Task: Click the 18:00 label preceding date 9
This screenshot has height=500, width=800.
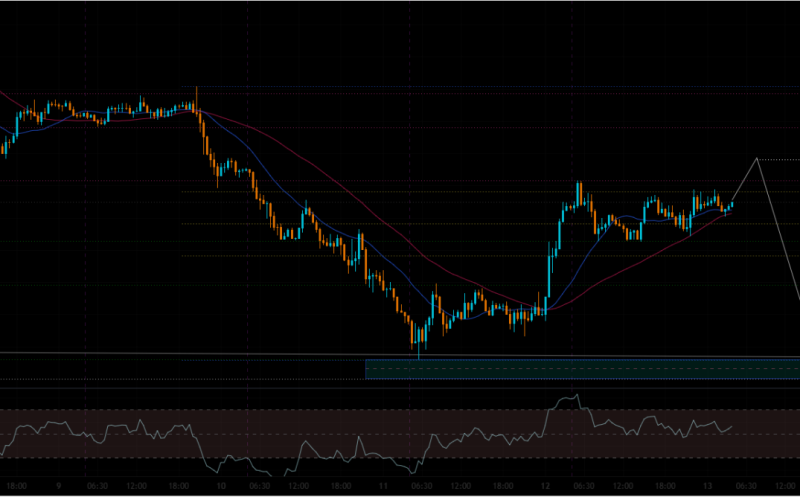Action: tap(16, 486)
